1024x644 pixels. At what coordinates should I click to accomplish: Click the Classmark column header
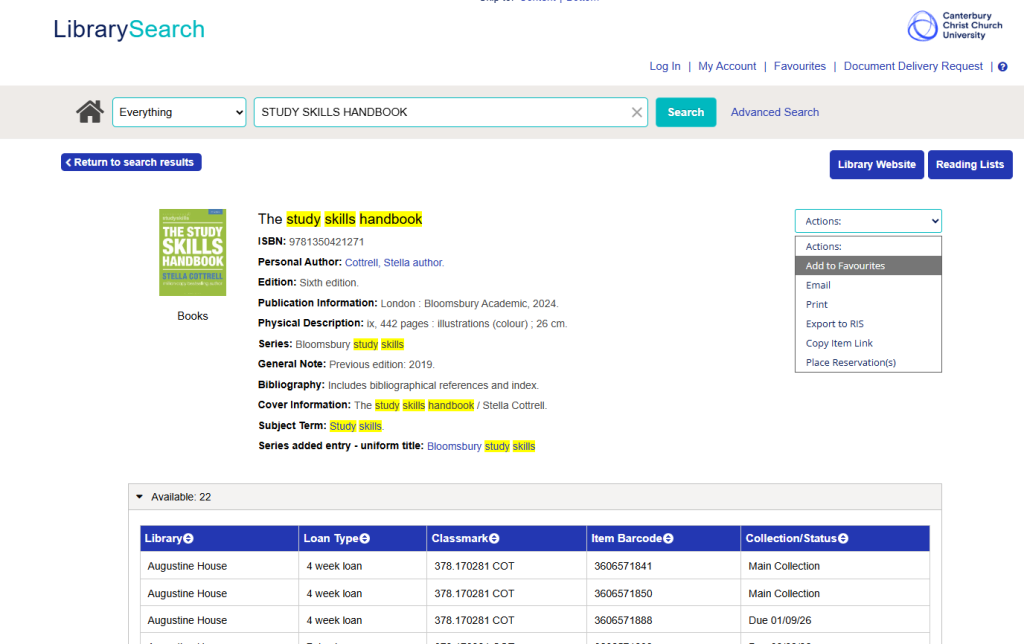(x=506, y=538)
